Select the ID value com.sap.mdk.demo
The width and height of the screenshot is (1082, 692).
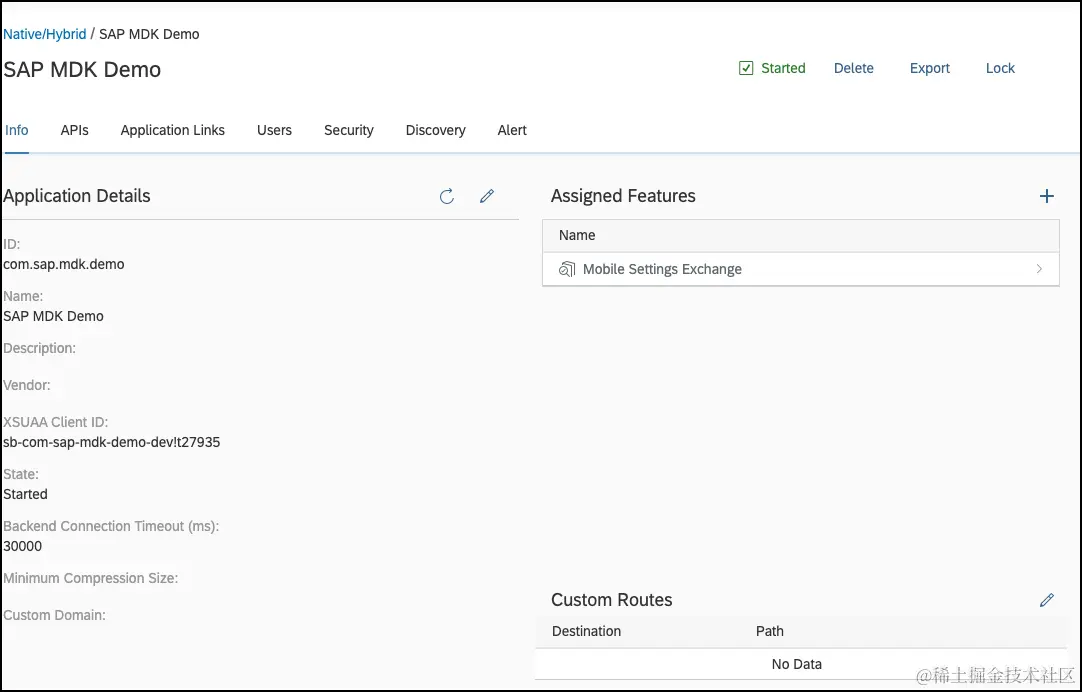(63, 264)
